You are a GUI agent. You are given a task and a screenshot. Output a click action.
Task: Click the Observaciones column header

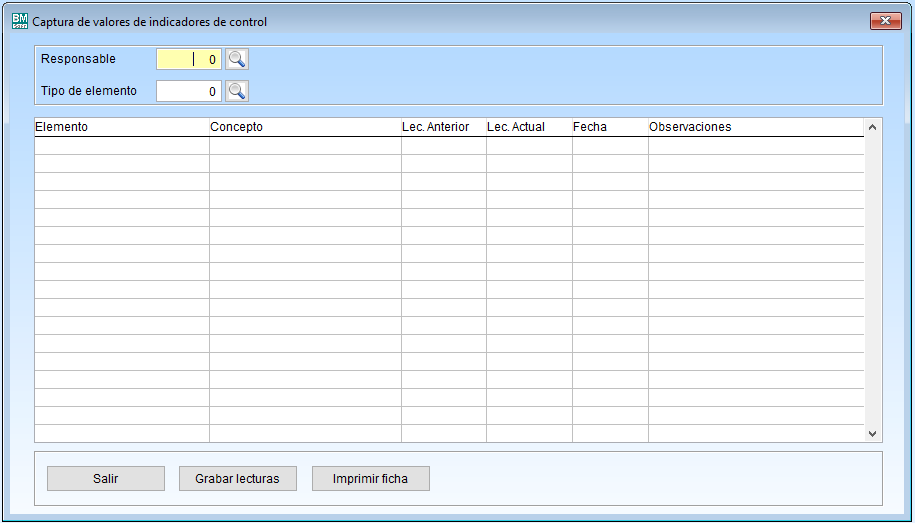(755, 127)
